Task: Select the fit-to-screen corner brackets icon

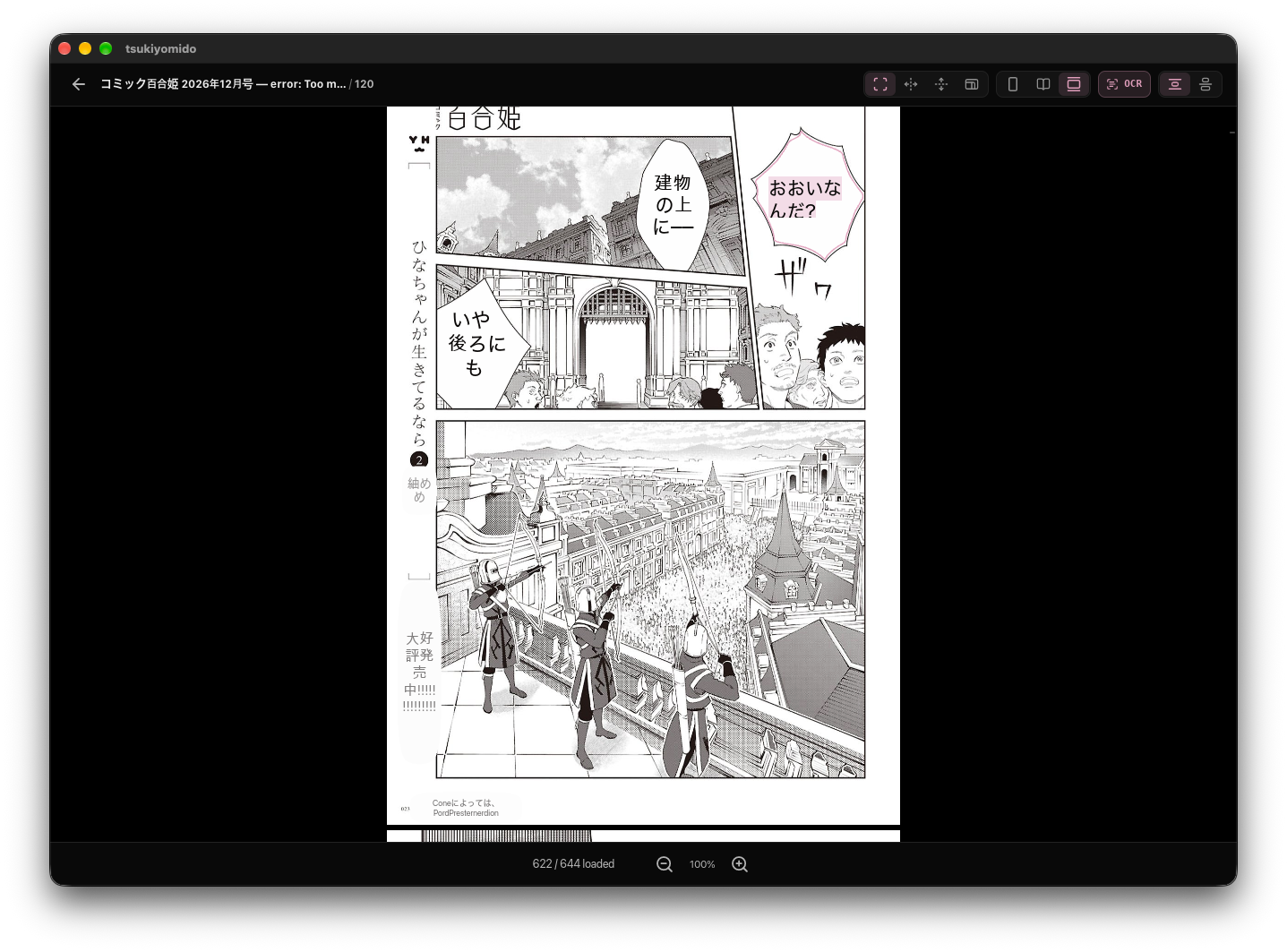Action: pyautogui.click(x=880, y=84)
